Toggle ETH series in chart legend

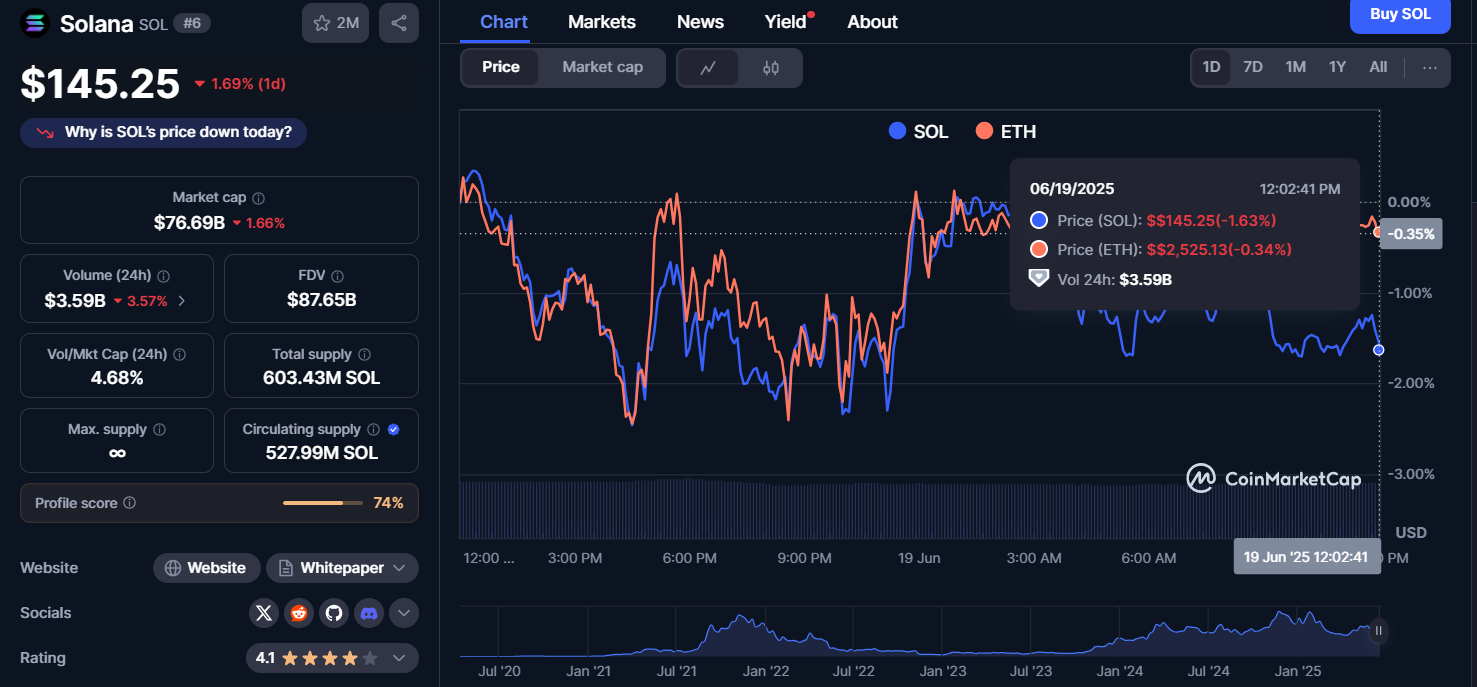(1006, 131)
